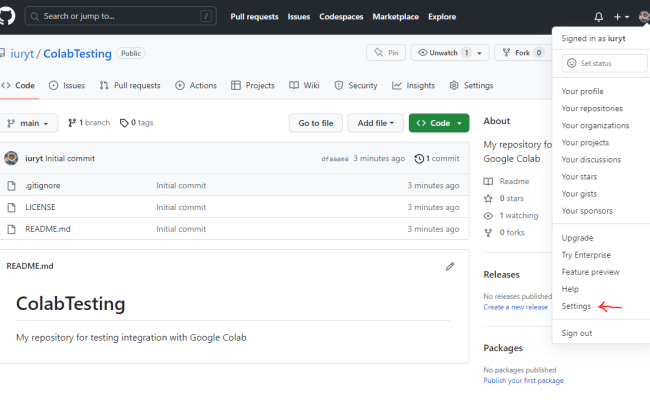The image size is (650, 400).
Task: Select Your profile menu entry
Action: click(x=582, y=91)
